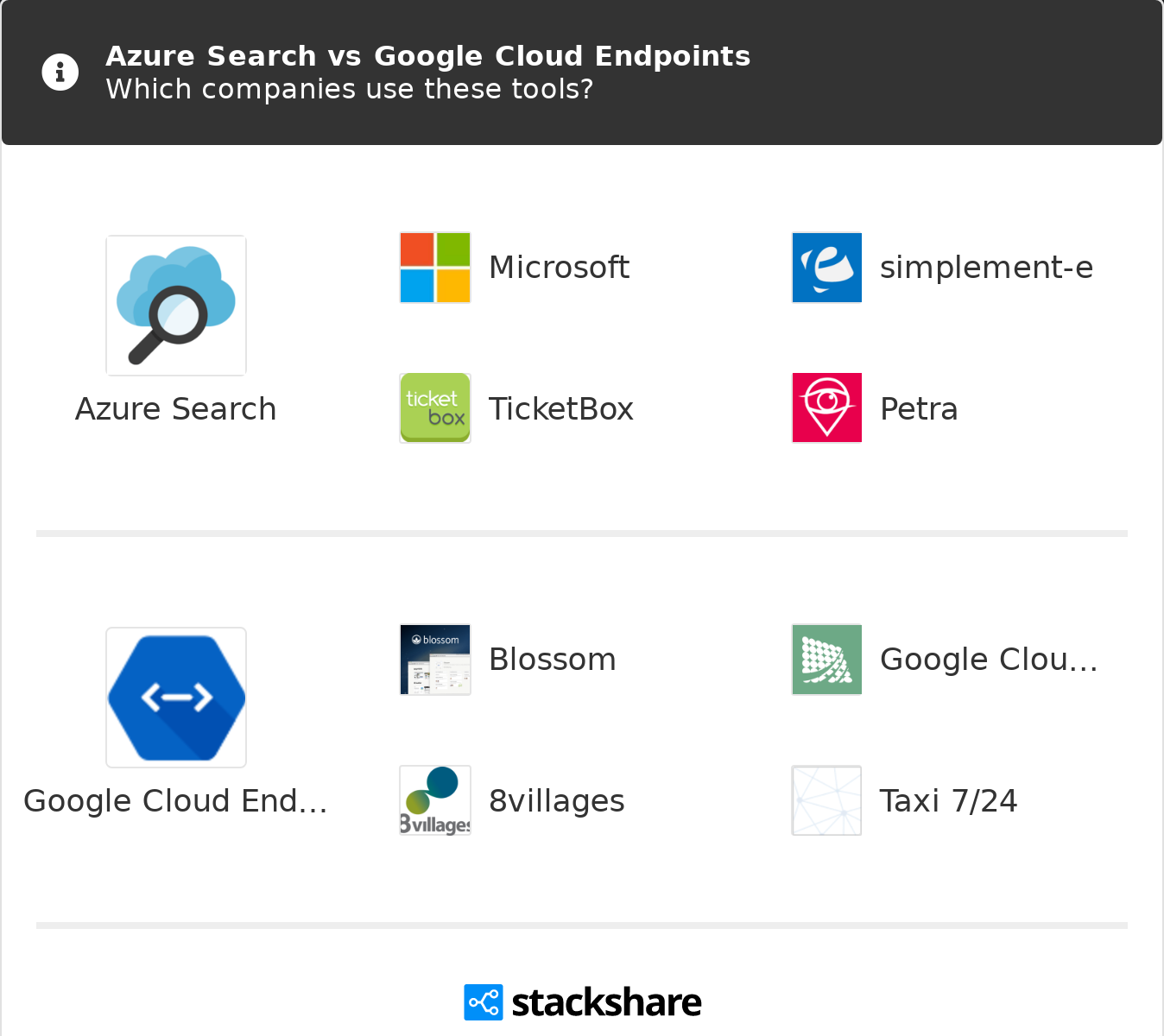
Task: Click the green Google Cloud company logo
Action: click(x=827, y=660)
